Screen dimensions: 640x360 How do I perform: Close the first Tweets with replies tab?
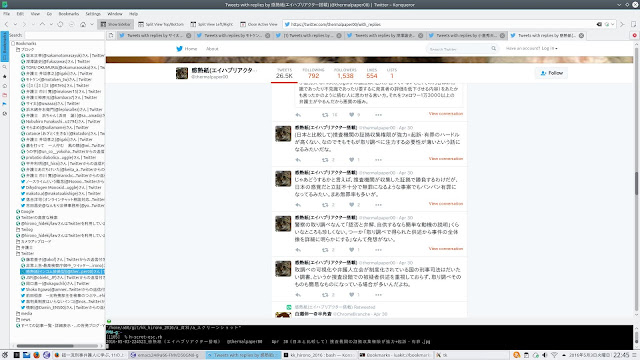(x=189, y=36)
